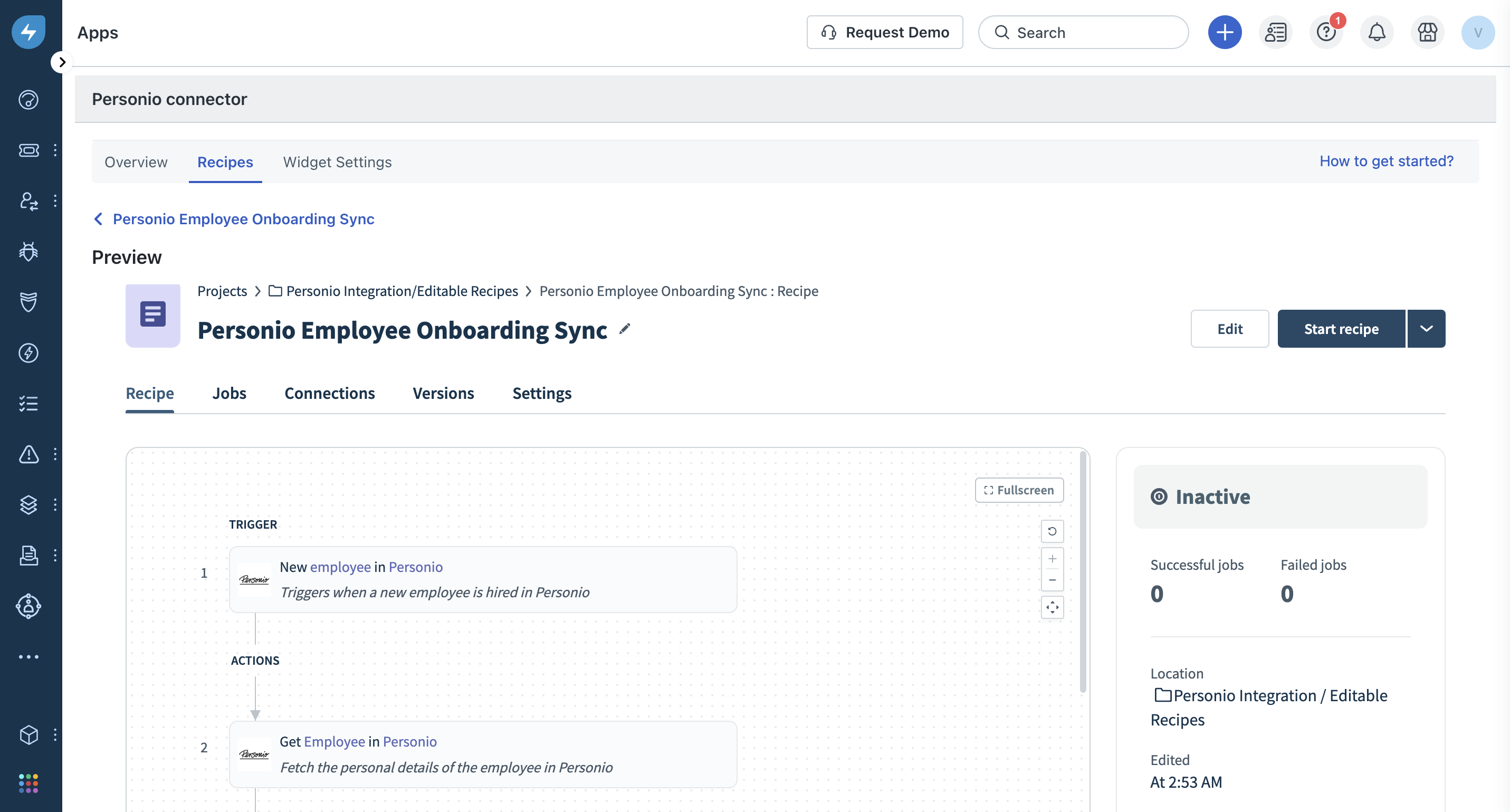
Task: Click the blue plus quick-create icon
Action: pyautogui.click(x=1224, y=32)
